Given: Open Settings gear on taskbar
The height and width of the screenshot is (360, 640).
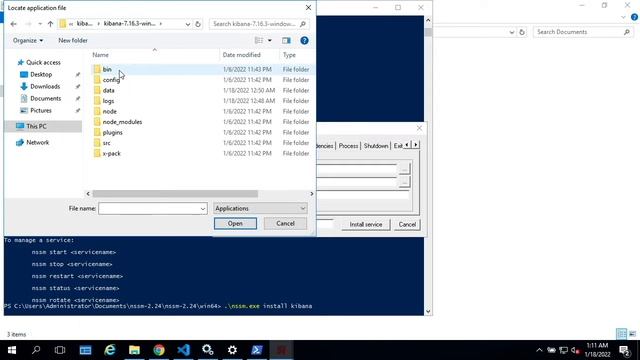Looking at the screenshot, I should pos(232,350).
